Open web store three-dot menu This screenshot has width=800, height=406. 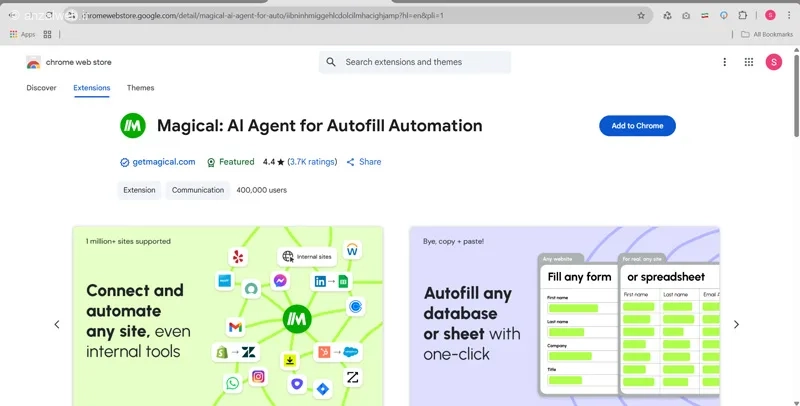(x=724, y=62)
